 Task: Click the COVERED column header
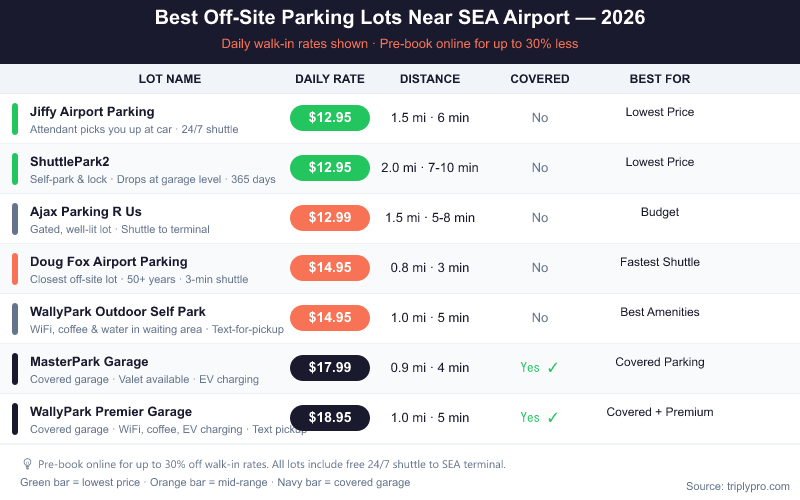540,79
